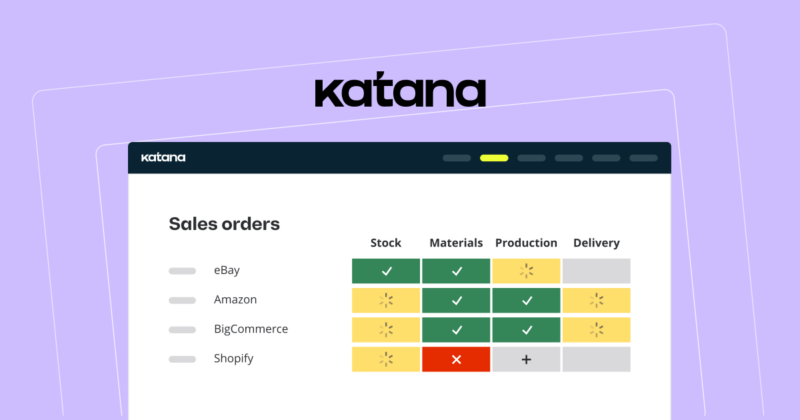Screen dimensions: 800x420
Task: Click the Katana logo in the navbar
Action: (x=163, y=157)
